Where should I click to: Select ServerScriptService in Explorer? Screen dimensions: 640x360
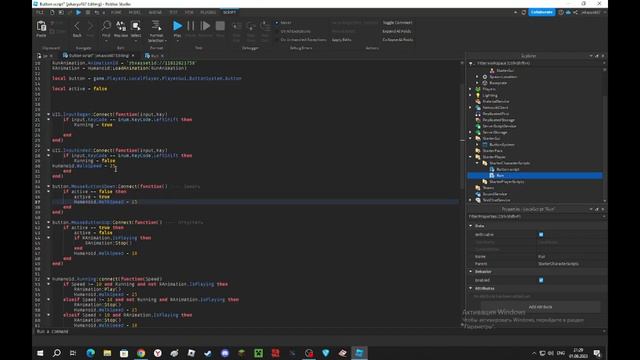point(499,126)
